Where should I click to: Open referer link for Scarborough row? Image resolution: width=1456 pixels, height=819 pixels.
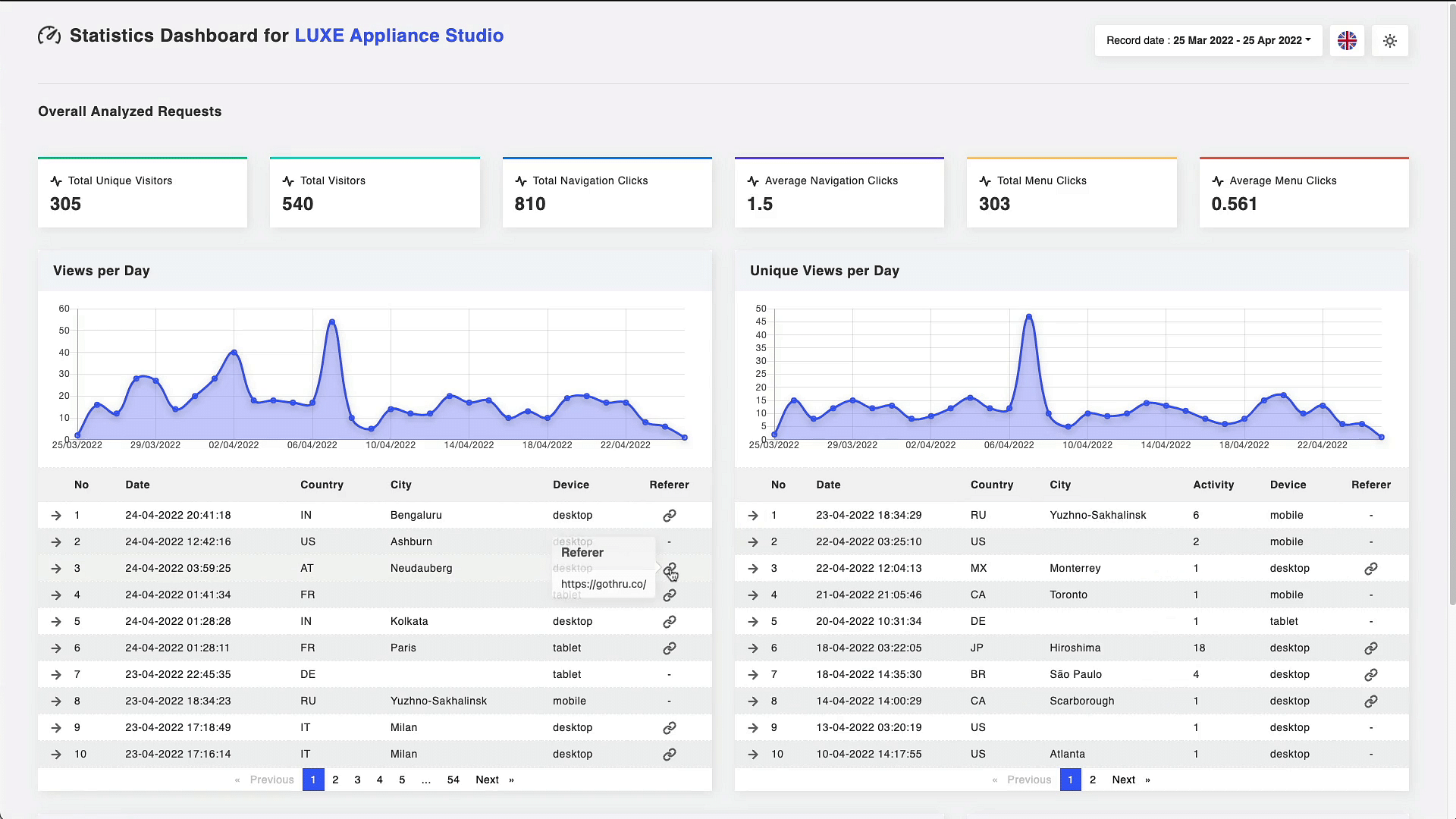pos(1370,701)
